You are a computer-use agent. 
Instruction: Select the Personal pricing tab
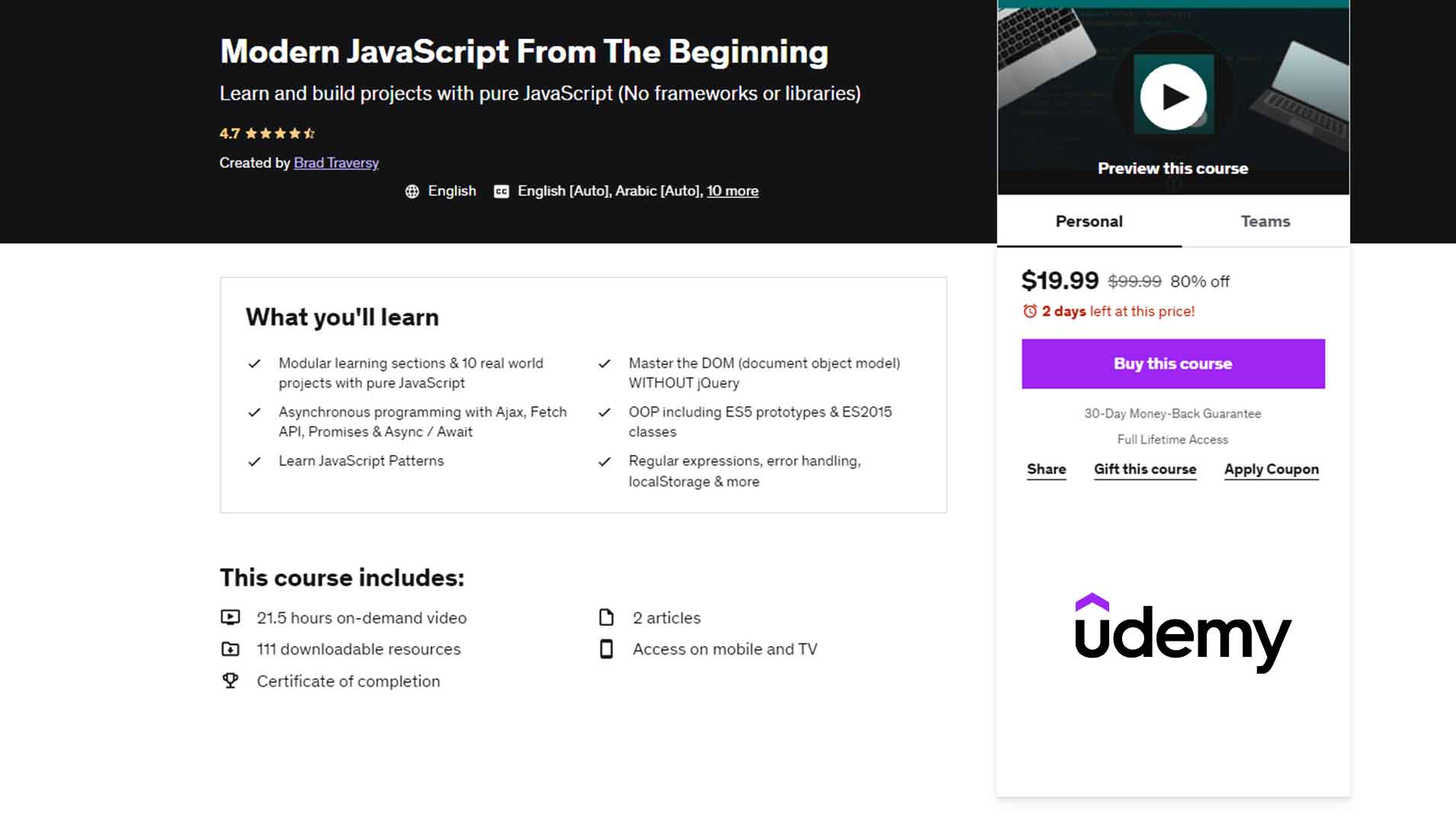(x=1089, y=221)
